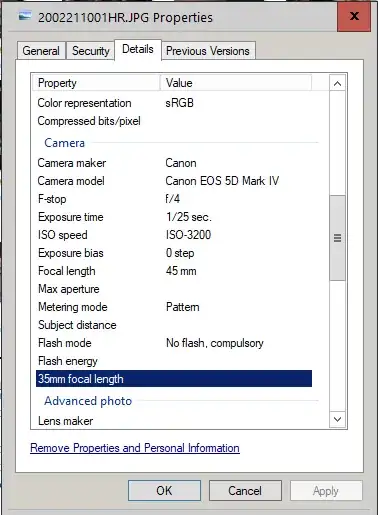
Task: Switch to the General tab
Action: coord(41,51)
